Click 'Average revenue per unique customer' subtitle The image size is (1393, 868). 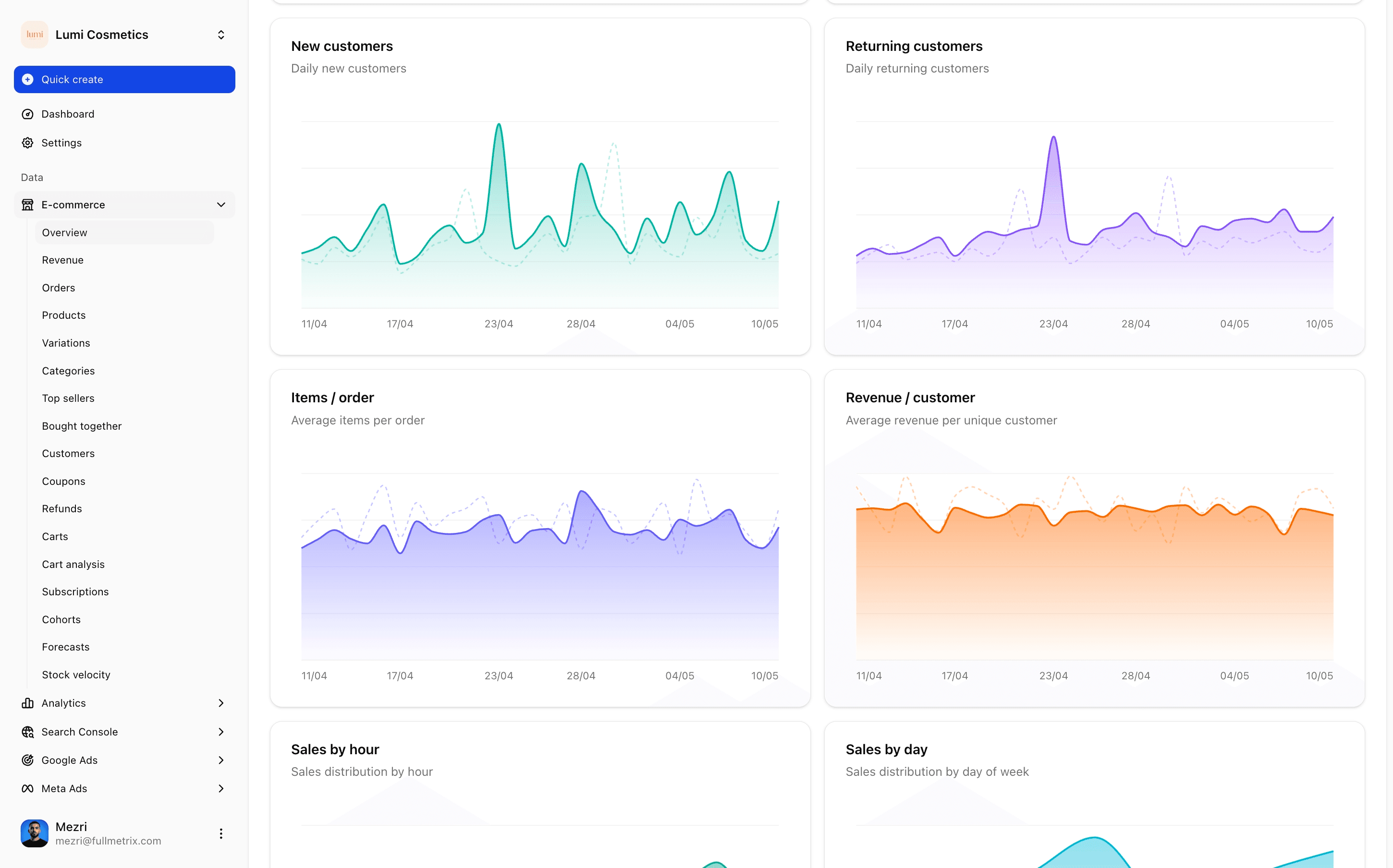[952, 420]
